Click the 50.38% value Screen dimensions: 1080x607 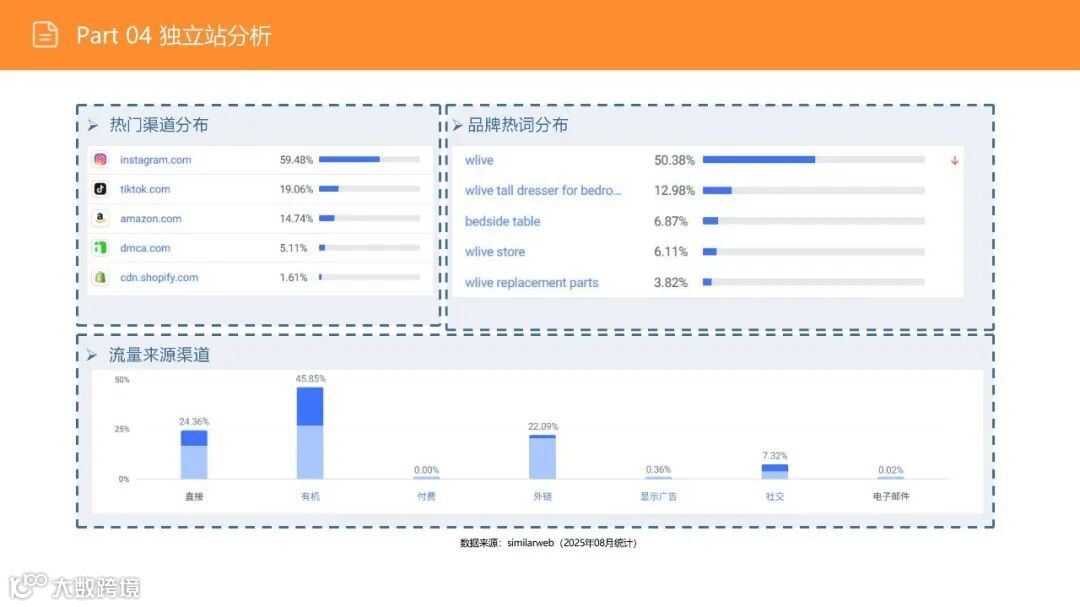pos(674,160)
